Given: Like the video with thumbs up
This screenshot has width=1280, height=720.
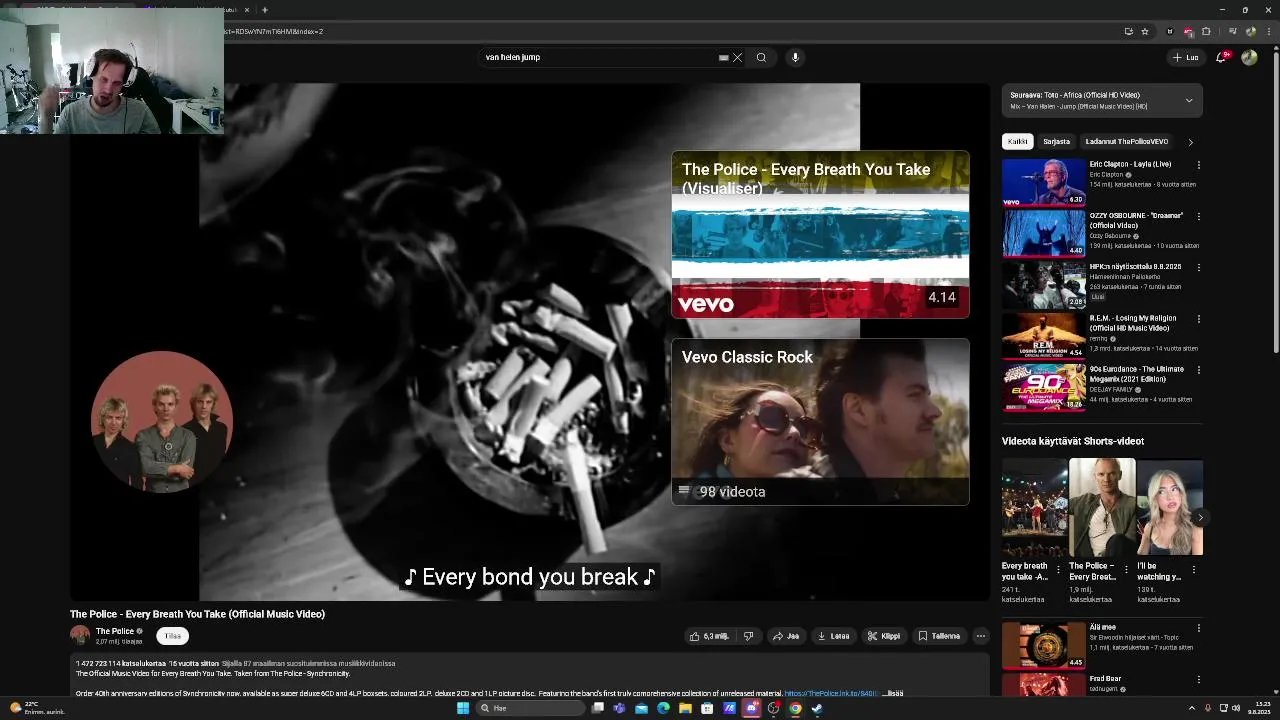Looking at the screenshot, I should click(x=709, y=636).
